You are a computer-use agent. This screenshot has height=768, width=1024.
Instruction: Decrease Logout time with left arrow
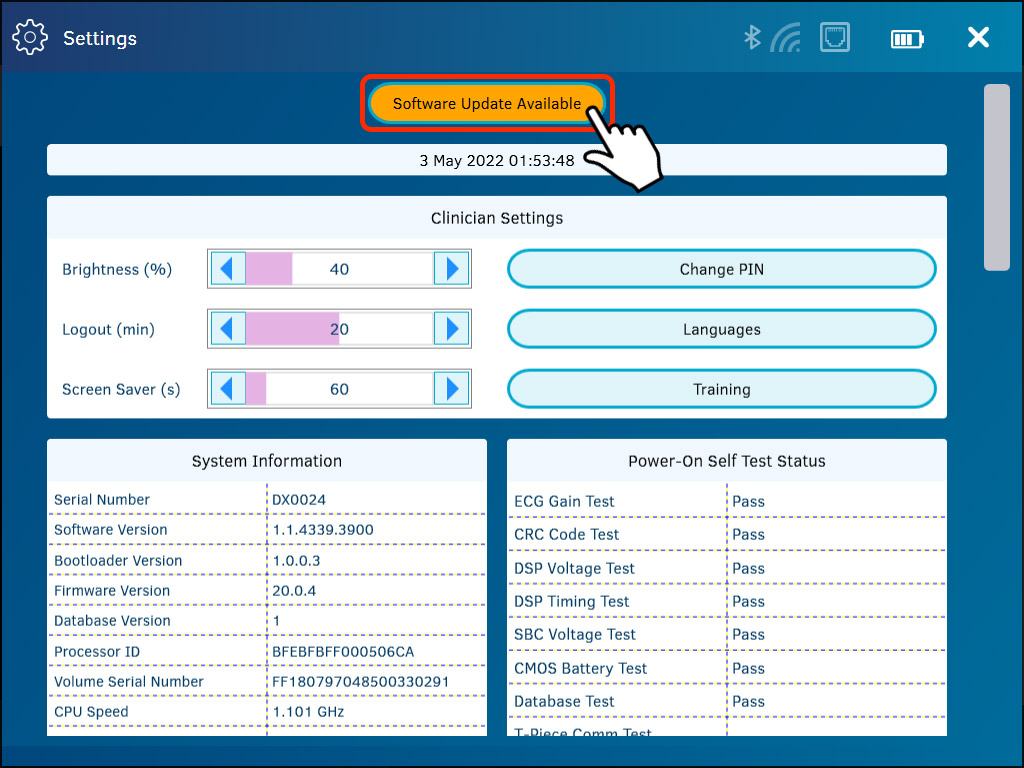(x=229, y=329)
